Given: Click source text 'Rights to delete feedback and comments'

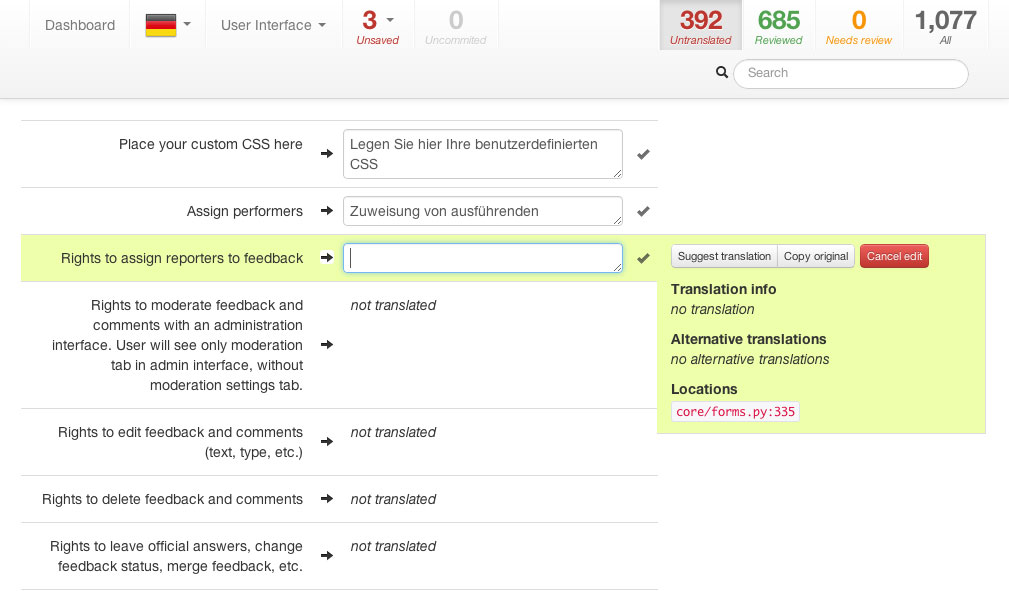Looking at the screenshot, I should [172, 499].
